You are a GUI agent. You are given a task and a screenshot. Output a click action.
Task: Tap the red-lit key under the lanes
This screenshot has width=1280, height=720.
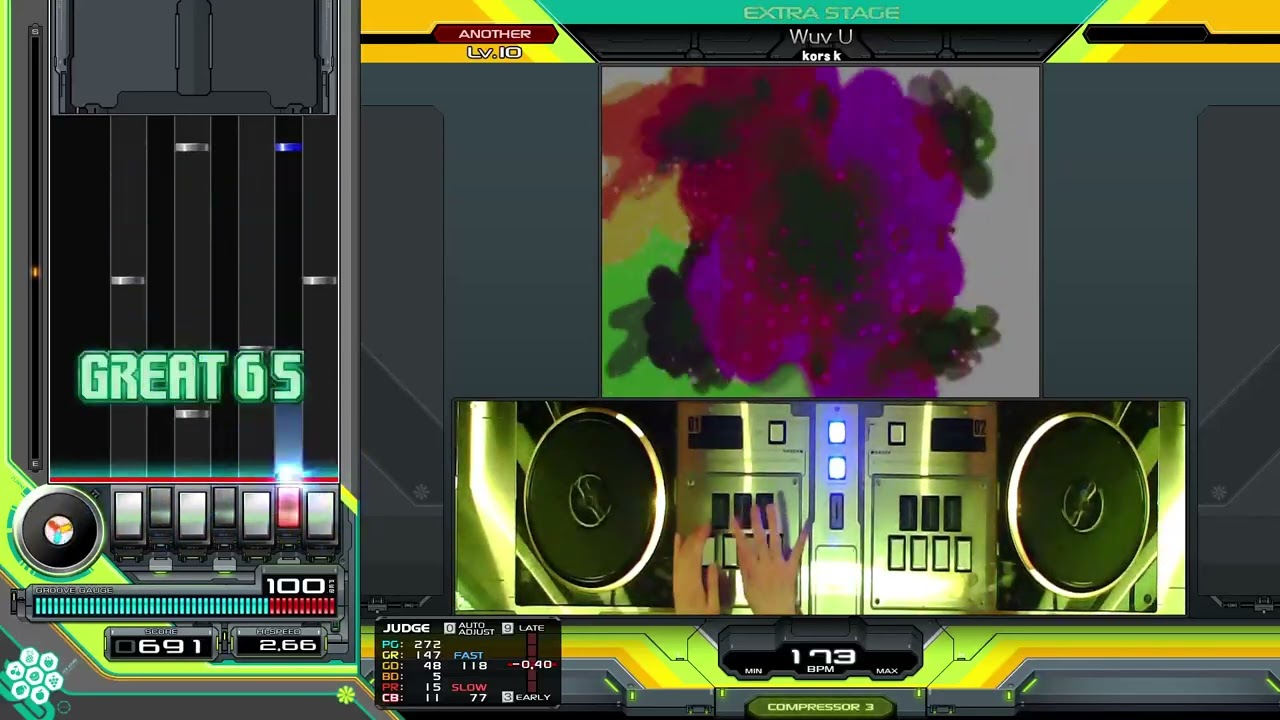288,508
